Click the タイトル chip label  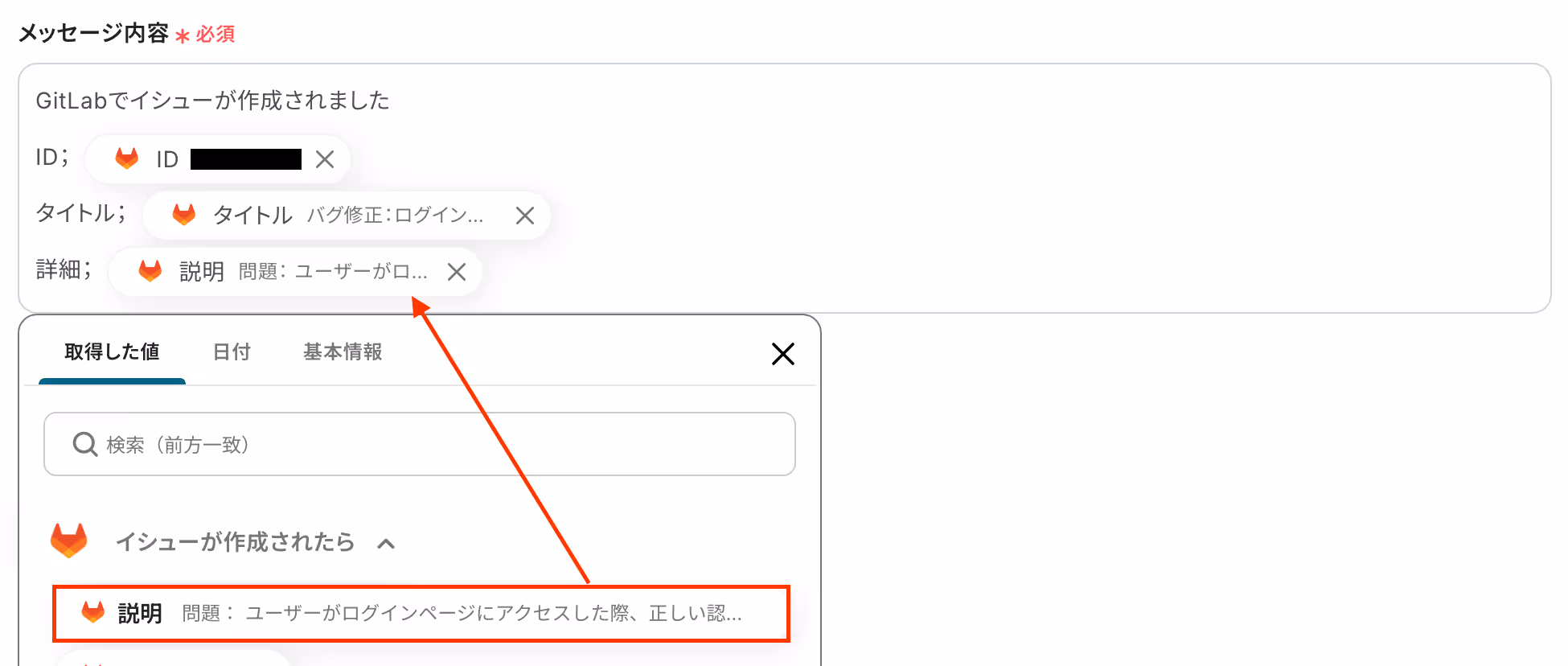pyautogui.click(x=252, y=215)
